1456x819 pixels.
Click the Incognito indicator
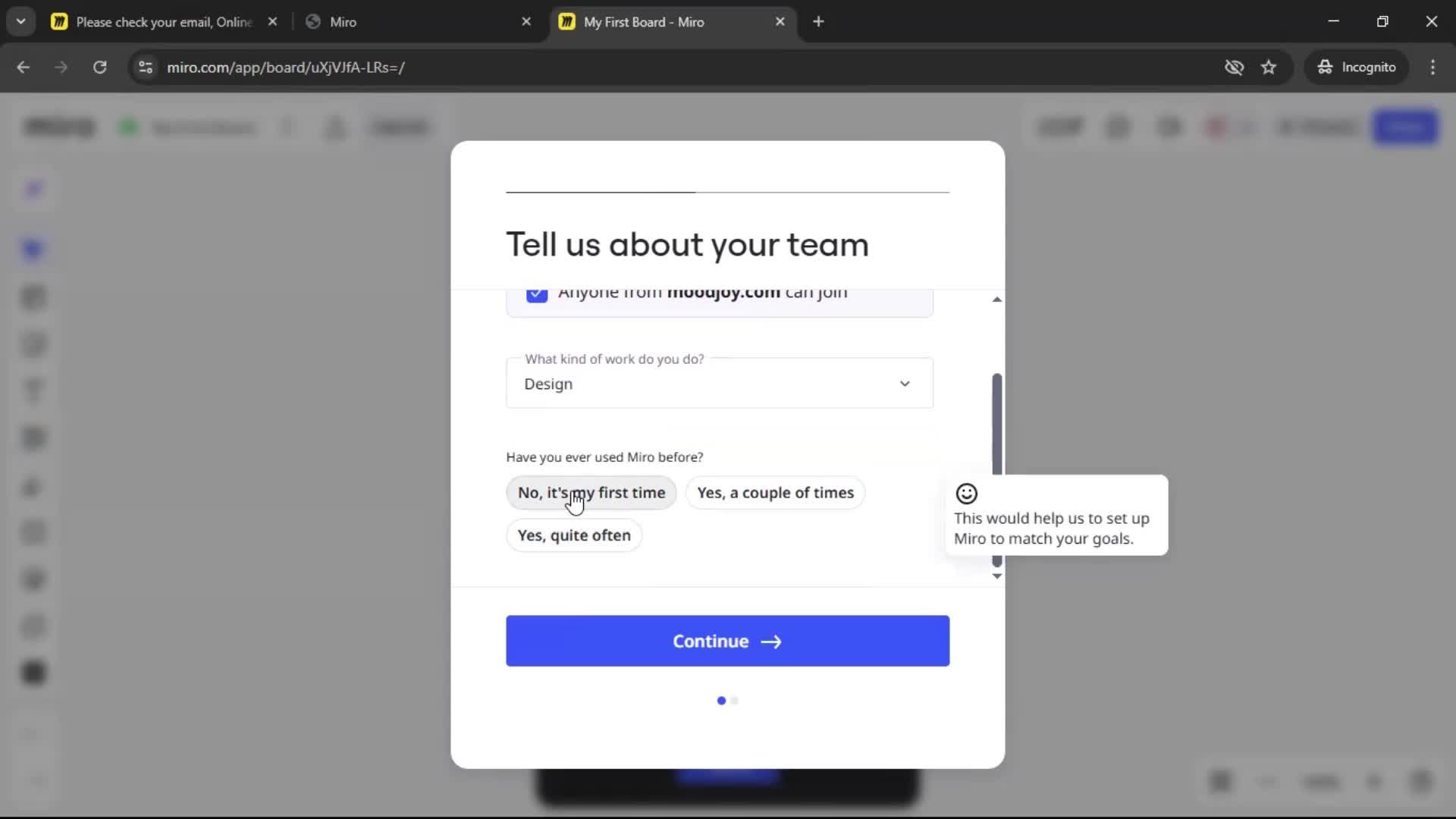click(1357, 67)
